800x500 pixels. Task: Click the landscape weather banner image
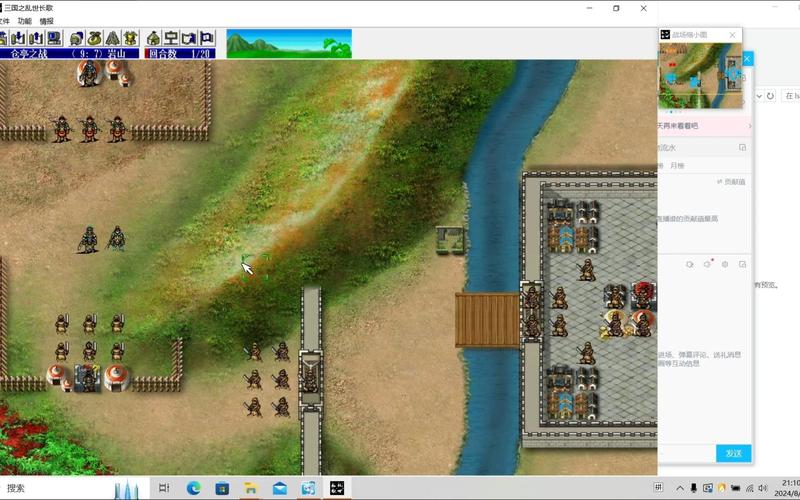point(289,43)
